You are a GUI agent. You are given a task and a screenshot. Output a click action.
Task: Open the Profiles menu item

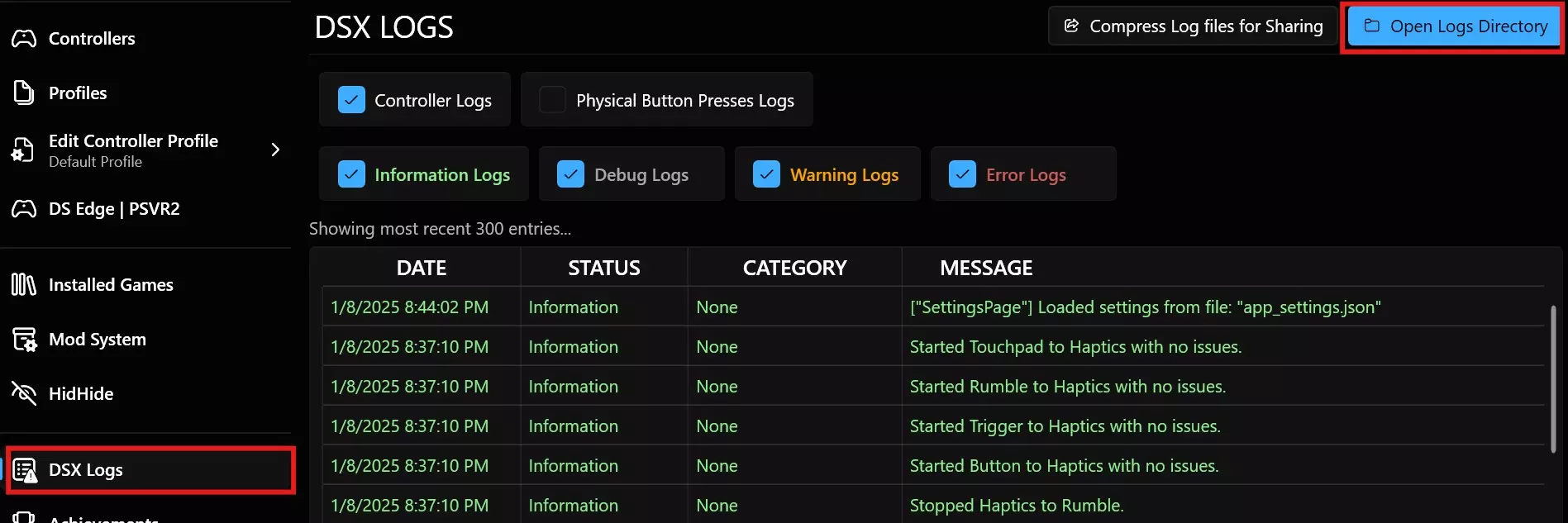[x=78, y=93]
